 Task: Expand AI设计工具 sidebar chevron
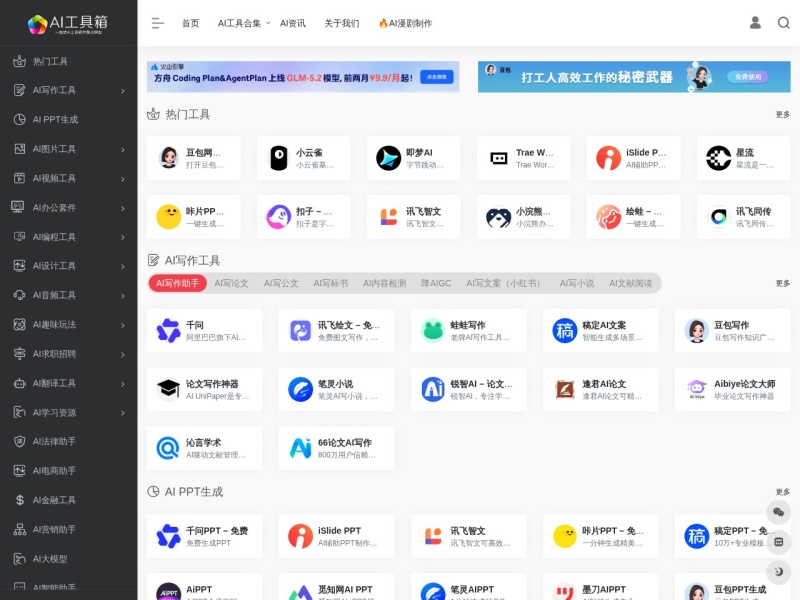[123, 266]
